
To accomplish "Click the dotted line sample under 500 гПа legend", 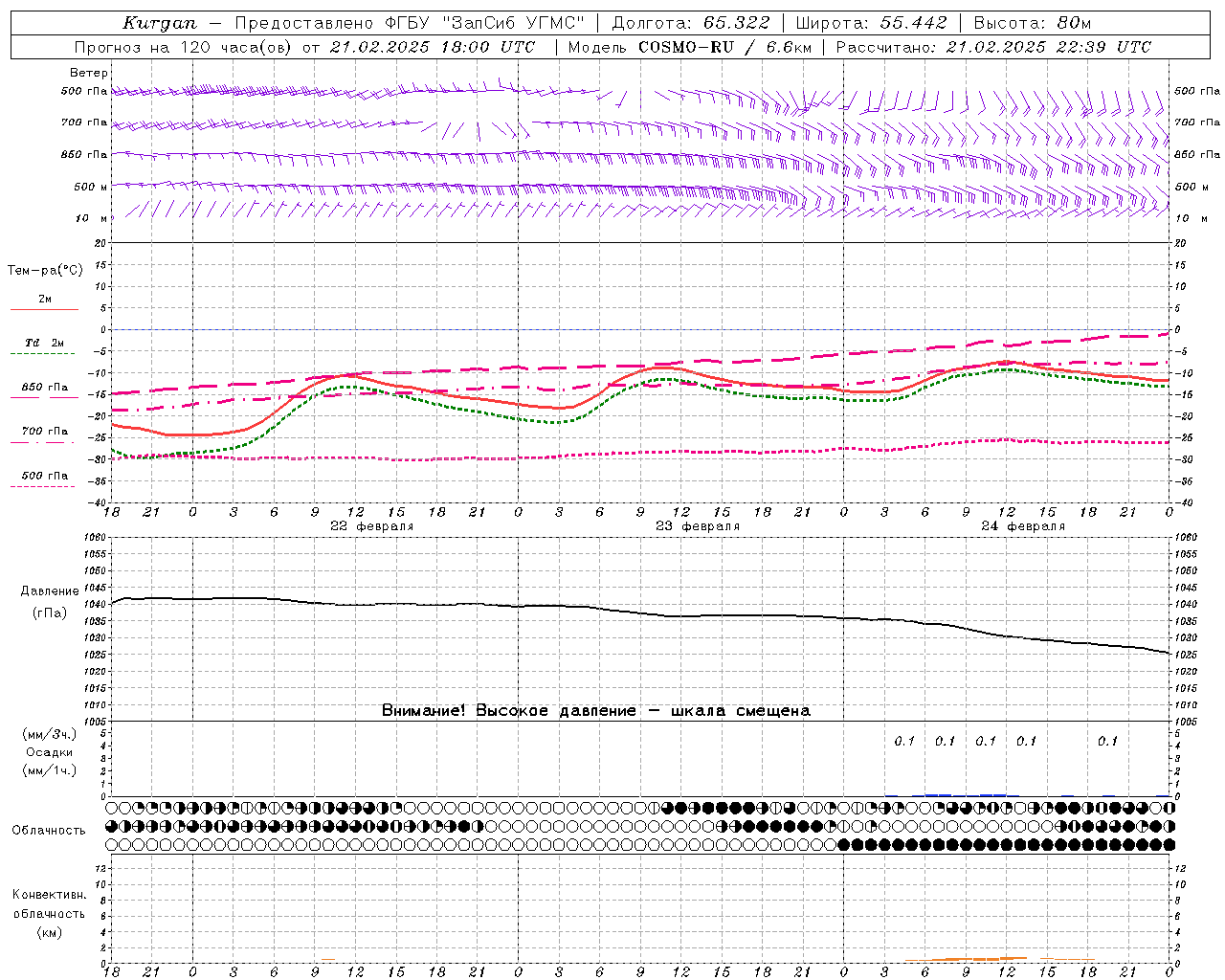I will (x=44, y=486).
